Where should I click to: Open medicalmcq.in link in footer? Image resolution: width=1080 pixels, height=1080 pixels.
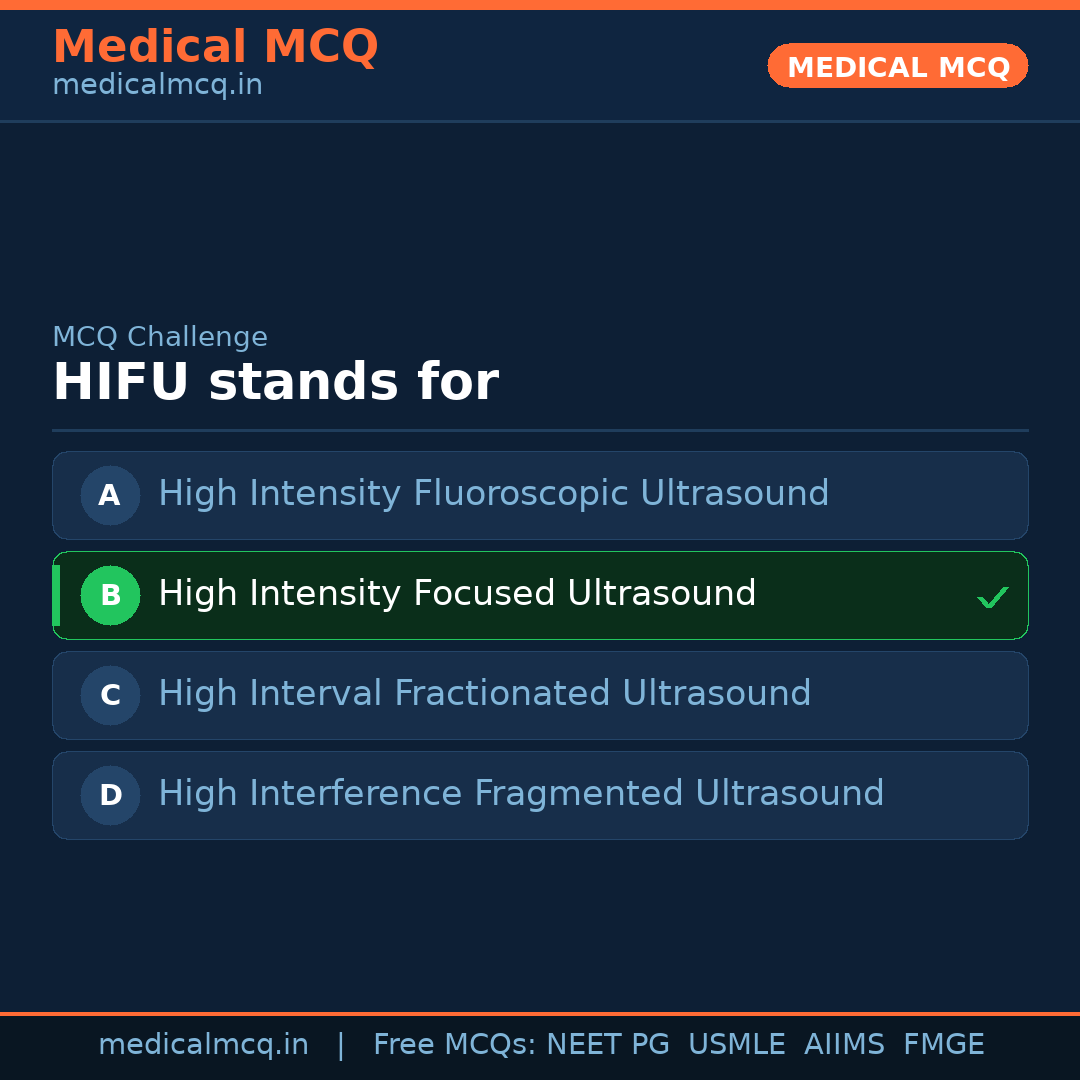(x=203, y=1045)
